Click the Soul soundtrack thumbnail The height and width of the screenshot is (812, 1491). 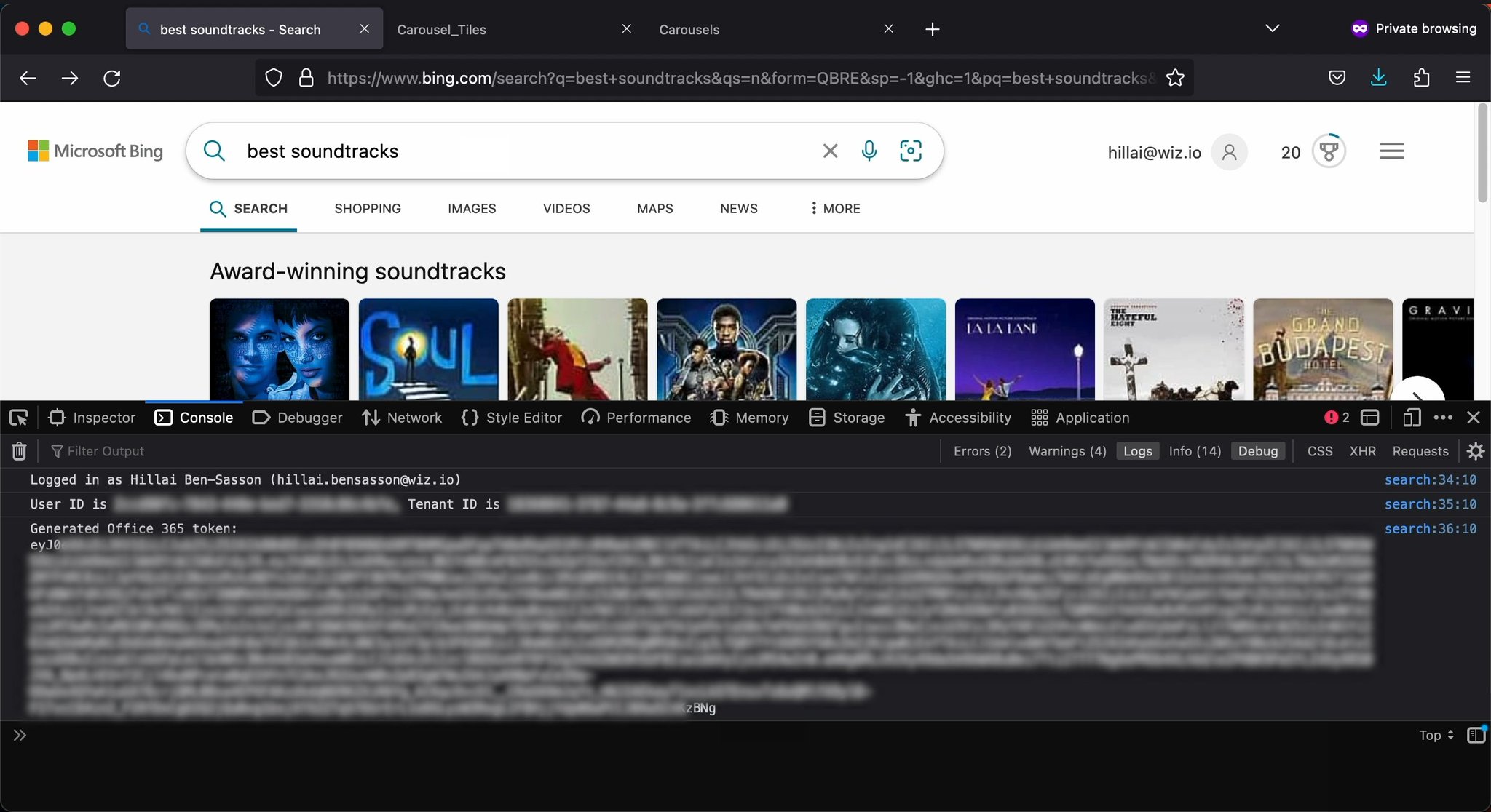[x=428, y=349]
